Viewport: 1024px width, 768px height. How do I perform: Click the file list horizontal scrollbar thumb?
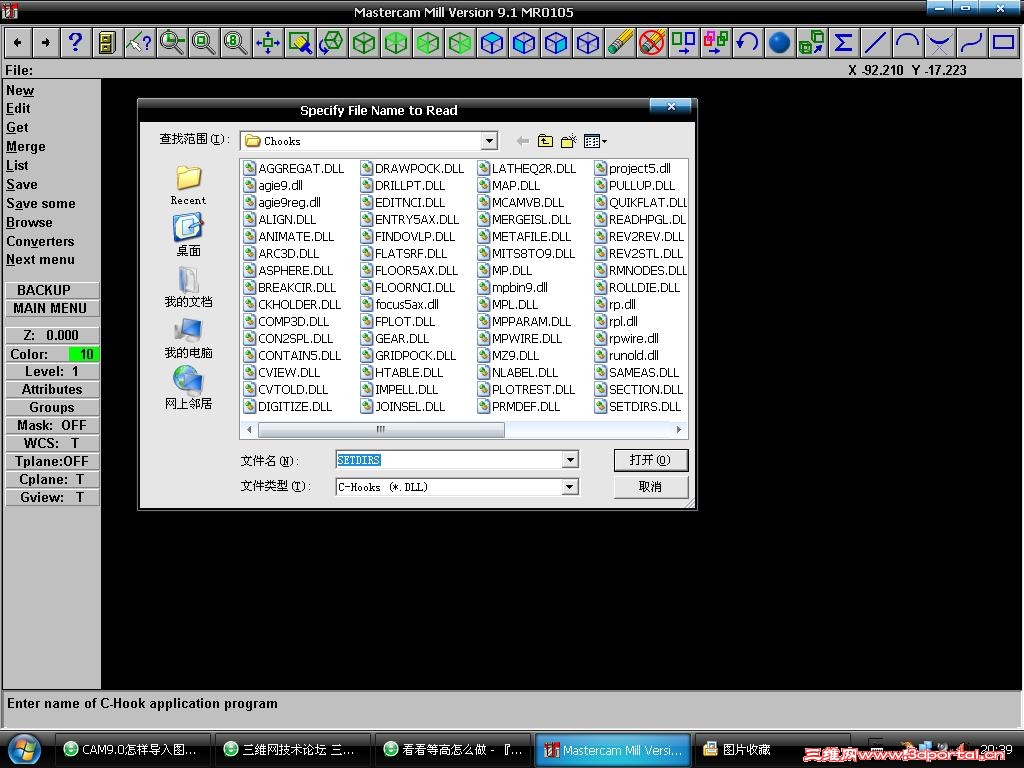click(381, 430)
